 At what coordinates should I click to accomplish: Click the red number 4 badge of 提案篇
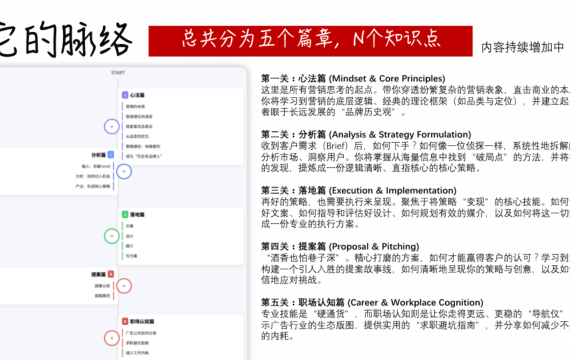click(x=111, y=274)
